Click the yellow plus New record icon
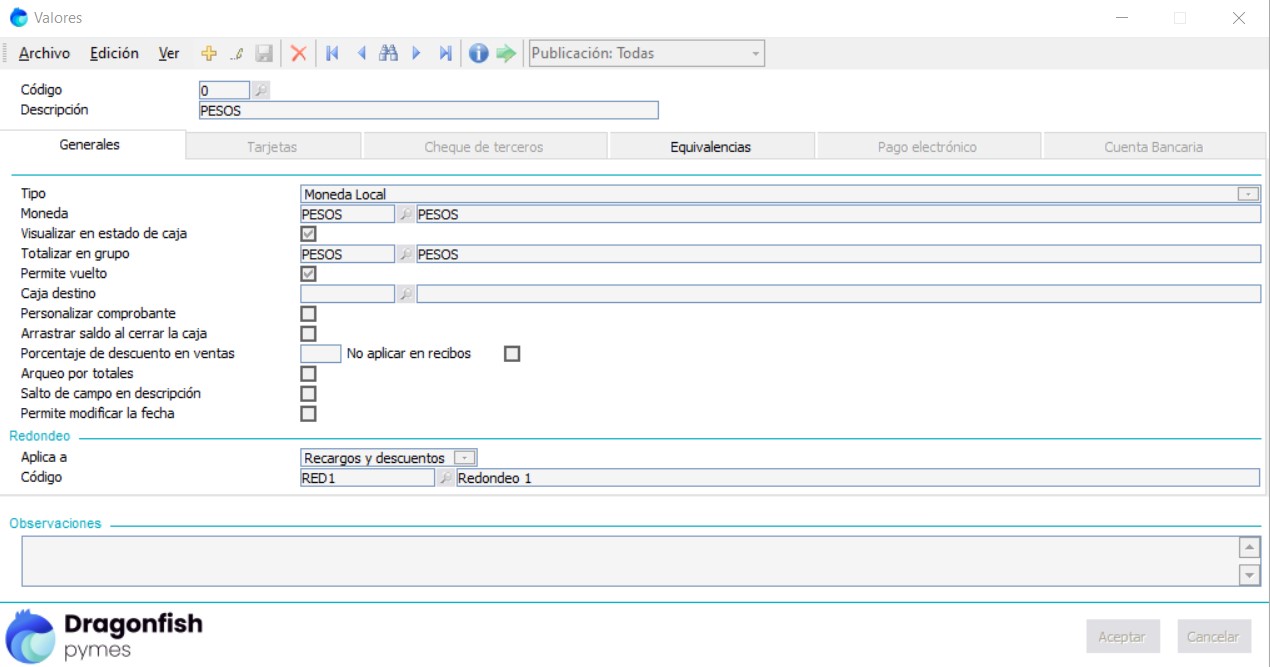 pyautogui.click(x=209, y=54)
